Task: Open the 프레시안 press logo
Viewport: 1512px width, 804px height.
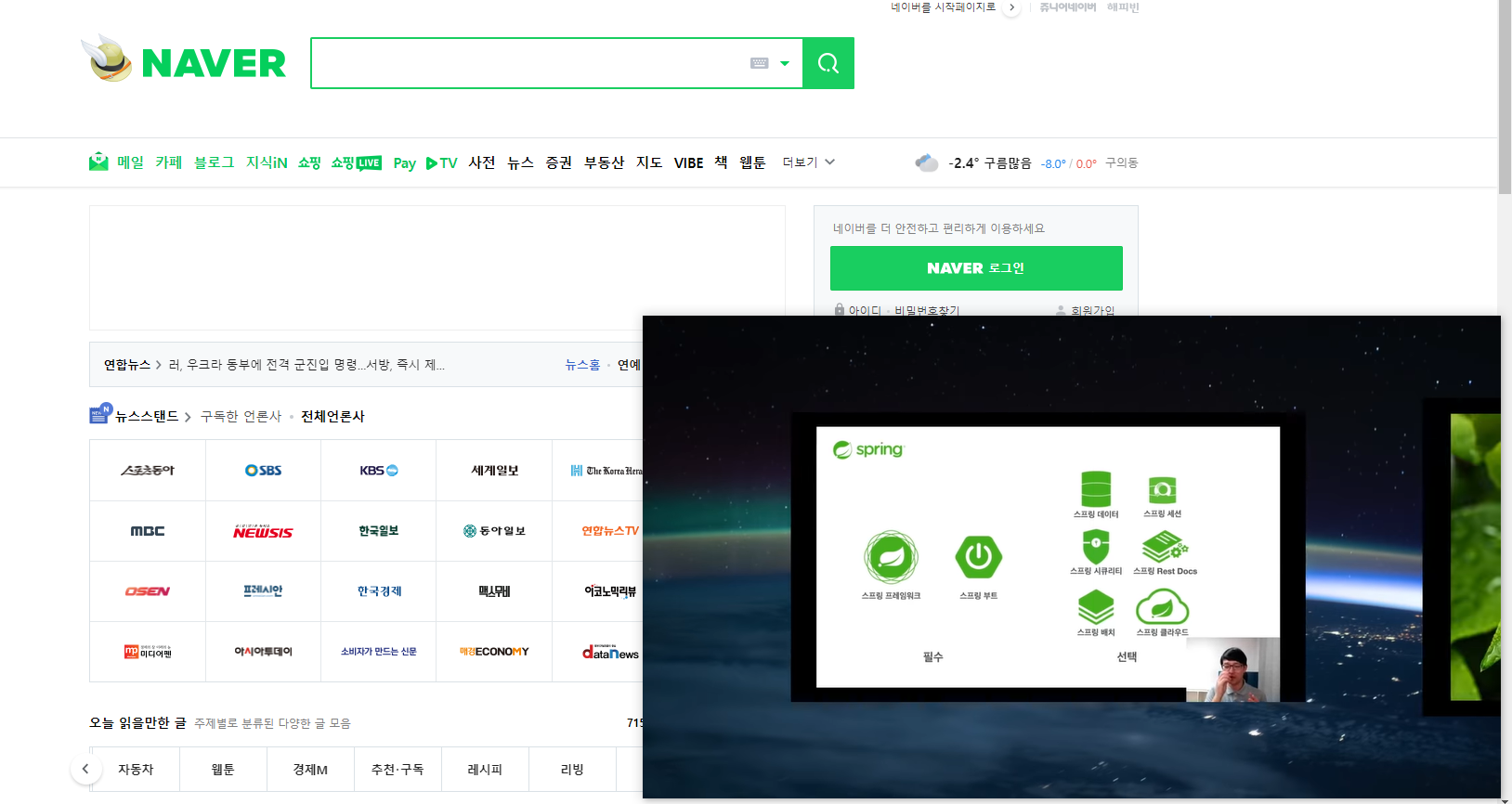Action: 263,591
